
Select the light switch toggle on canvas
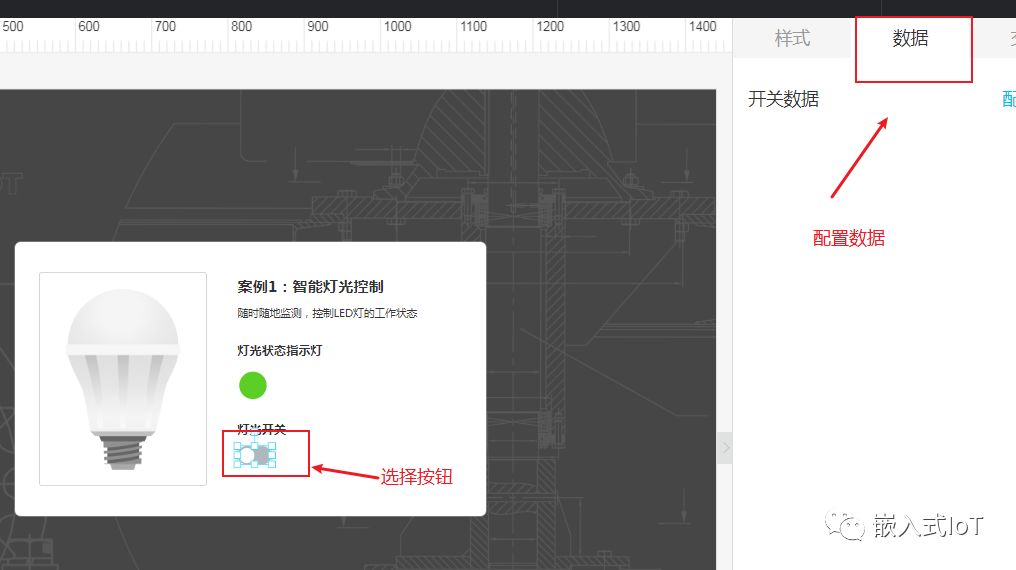[254, 456]
